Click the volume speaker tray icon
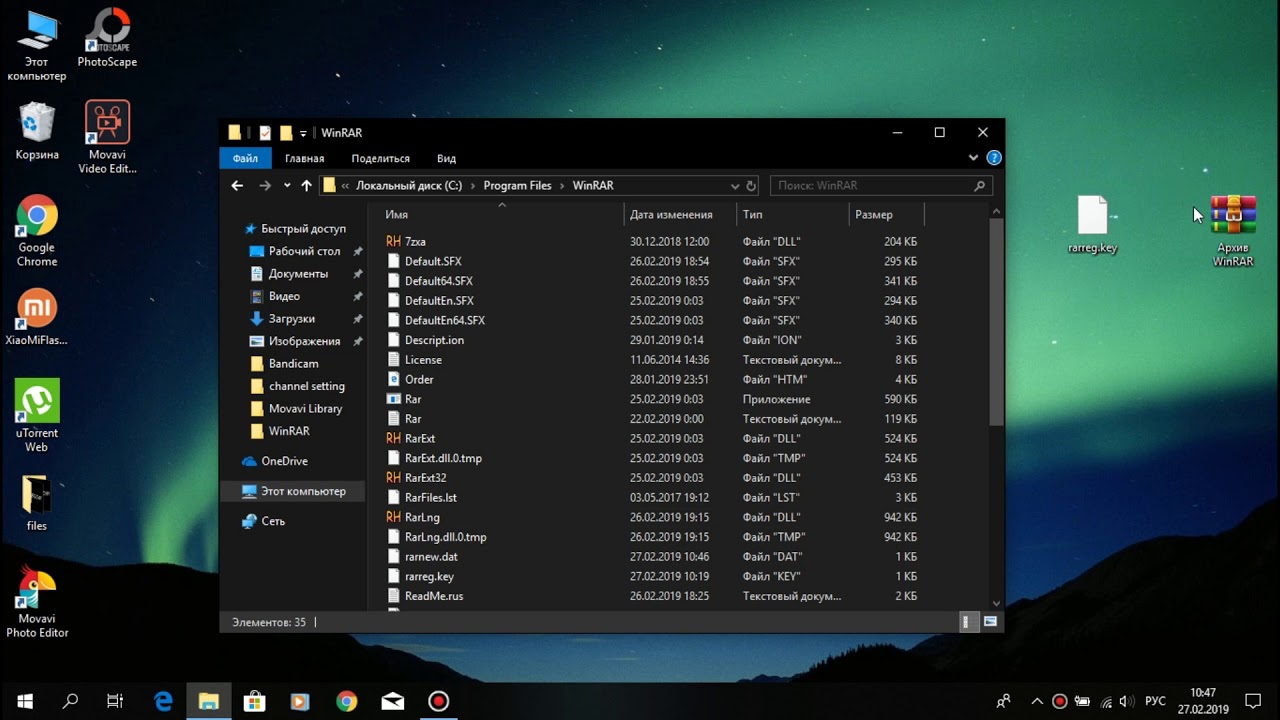 [1126, 701]
